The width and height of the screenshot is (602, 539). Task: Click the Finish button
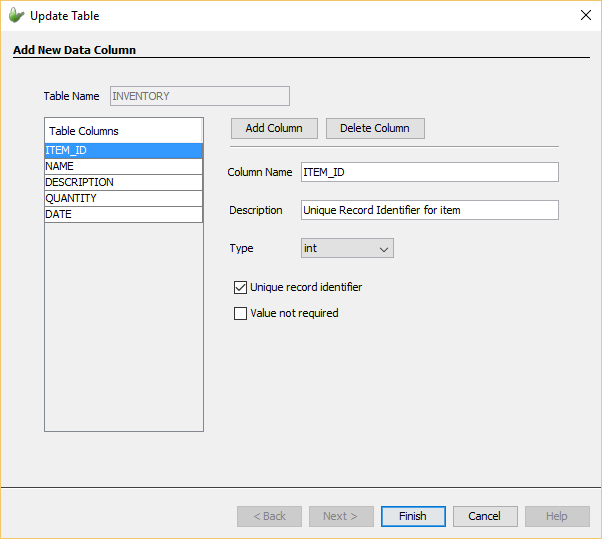[413, 516]
